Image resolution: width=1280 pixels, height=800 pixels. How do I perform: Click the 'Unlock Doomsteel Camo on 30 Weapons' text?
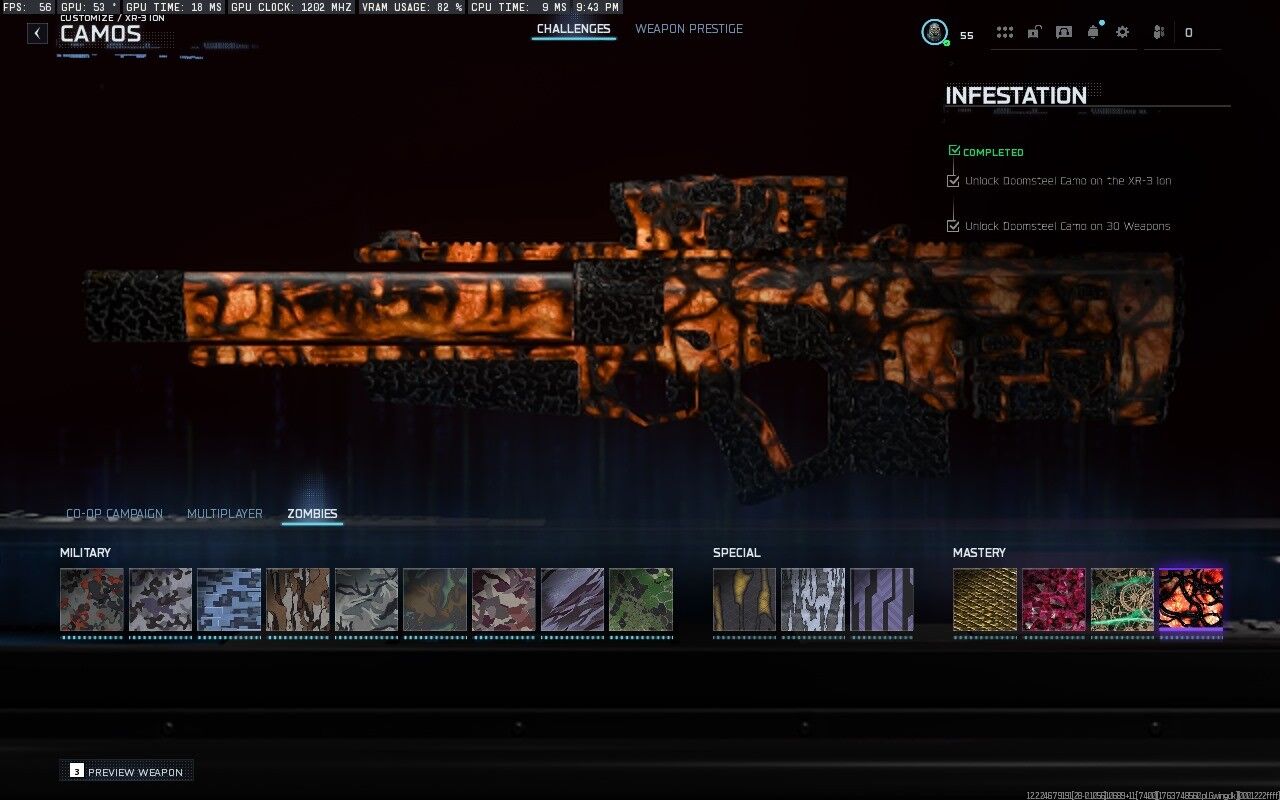pos(1067,226)
